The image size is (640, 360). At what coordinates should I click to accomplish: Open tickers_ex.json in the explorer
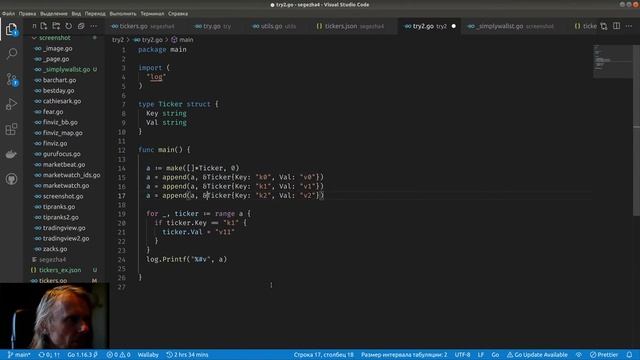60,270
